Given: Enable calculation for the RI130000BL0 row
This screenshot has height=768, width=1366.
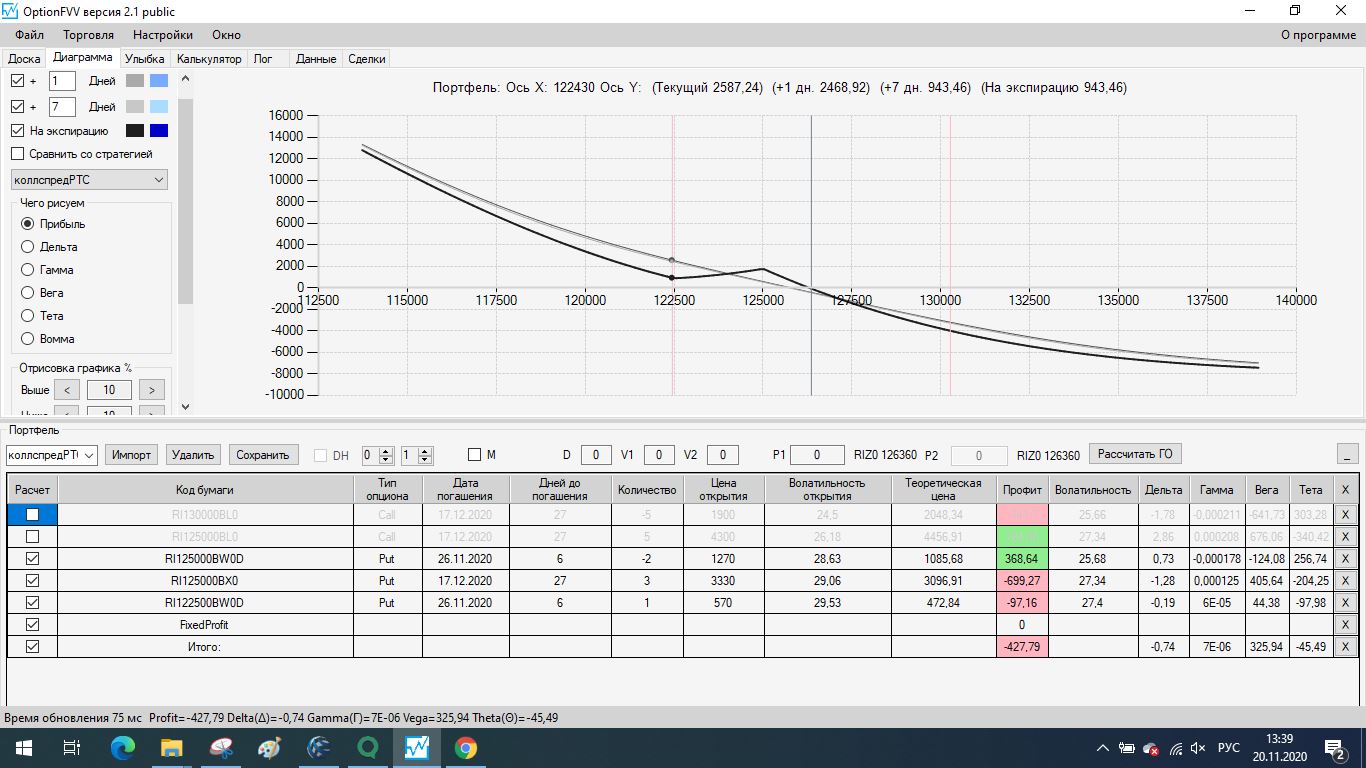Looking at the screenshot, I should coord(33,515).
